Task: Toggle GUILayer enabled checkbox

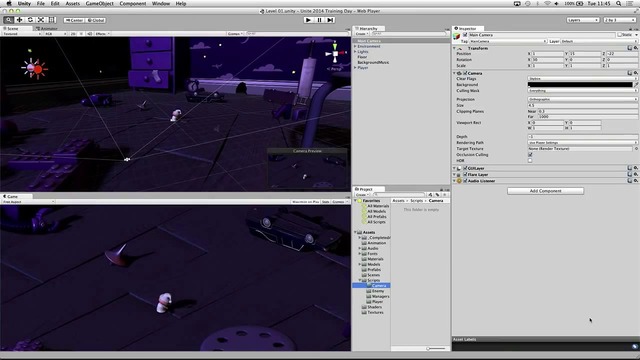Action: 465,168
